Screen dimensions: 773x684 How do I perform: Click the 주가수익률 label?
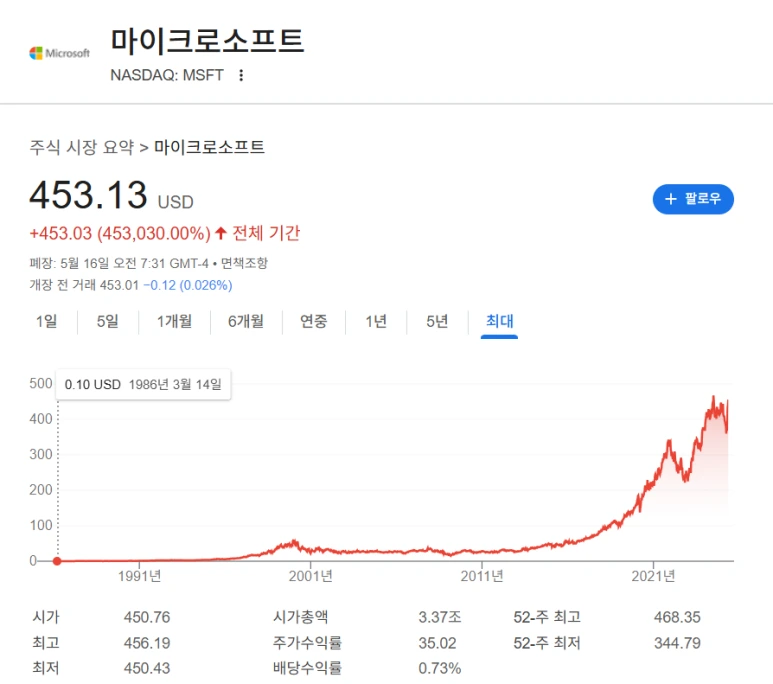[308, 643]
